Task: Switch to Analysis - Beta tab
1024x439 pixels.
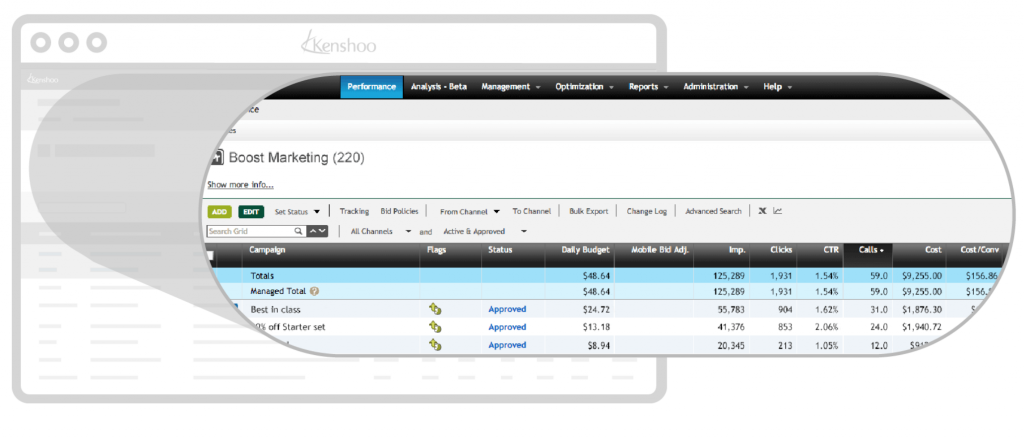Action: (439, 86)
